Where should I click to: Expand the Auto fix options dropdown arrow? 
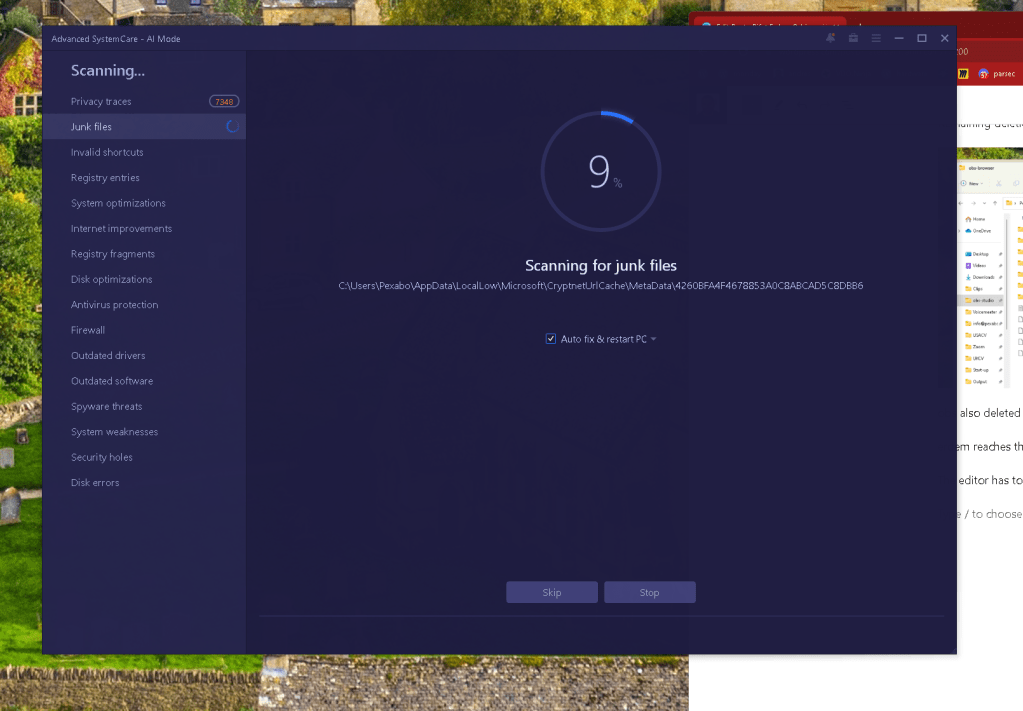(x=653, y=339)
